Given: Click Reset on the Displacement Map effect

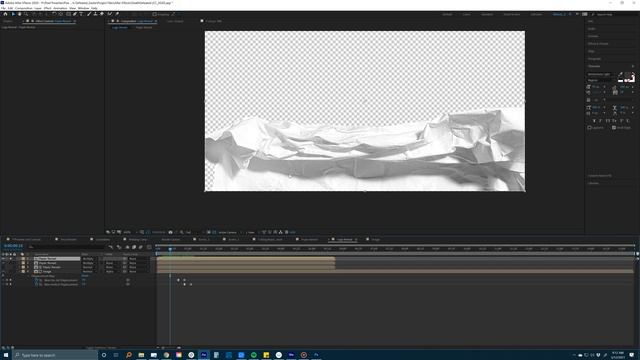Looking at the screenshot, I should (x=84, y=276).
